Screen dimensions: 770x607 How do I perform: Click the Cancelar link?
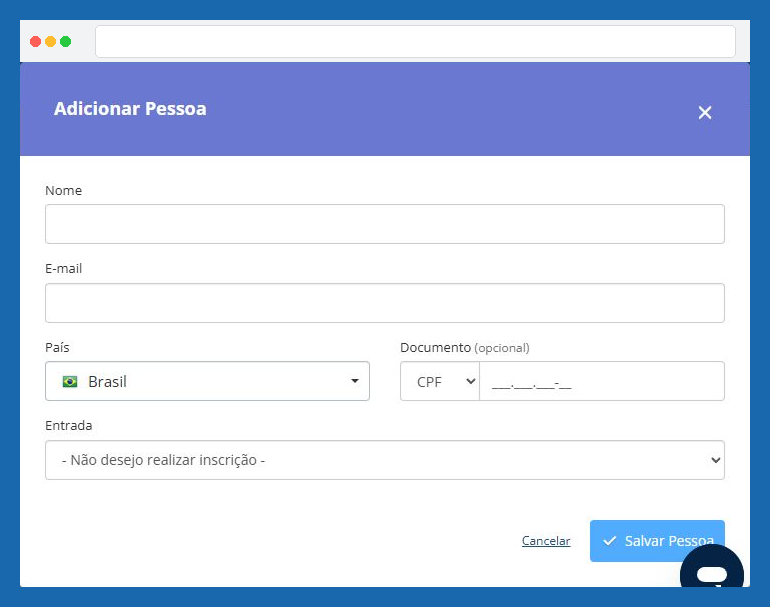(x=546, y=541)
